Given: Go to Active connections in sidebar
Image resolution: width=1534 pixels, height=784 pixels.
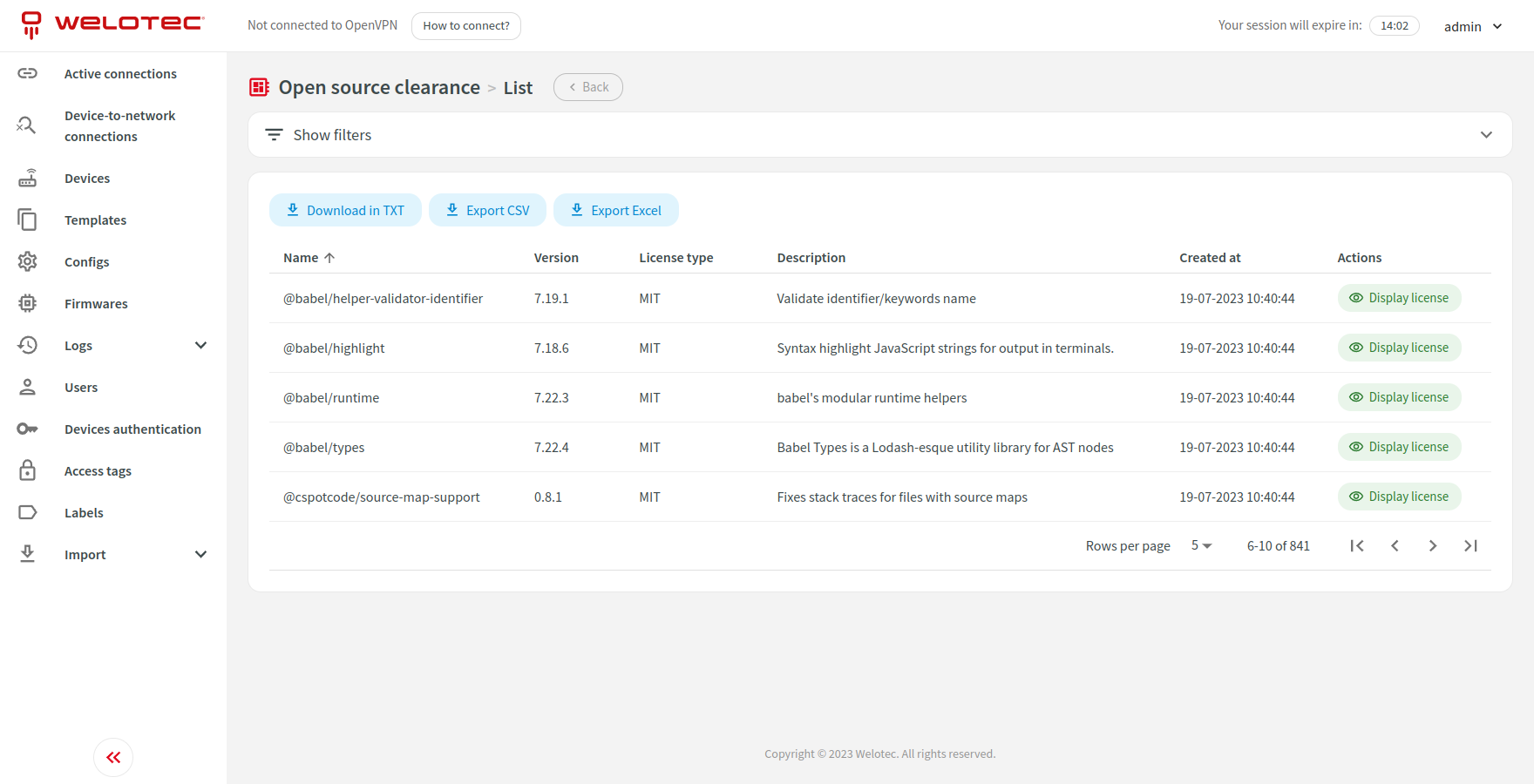Looking at the screenshot, I should [119, 73].
